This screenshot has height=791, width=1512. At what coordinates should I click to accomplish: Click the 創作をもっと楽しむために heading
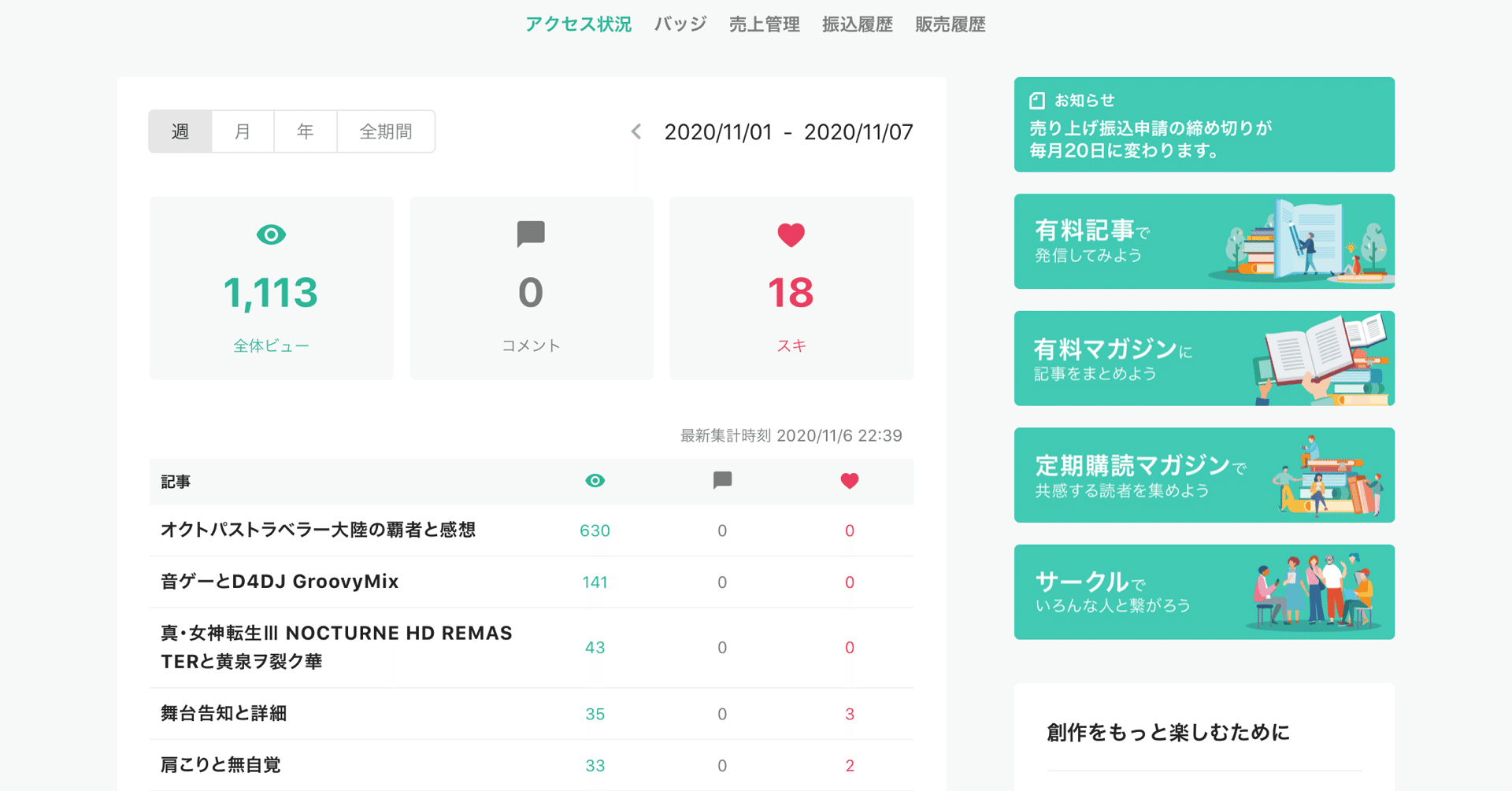coord(1168,733)
